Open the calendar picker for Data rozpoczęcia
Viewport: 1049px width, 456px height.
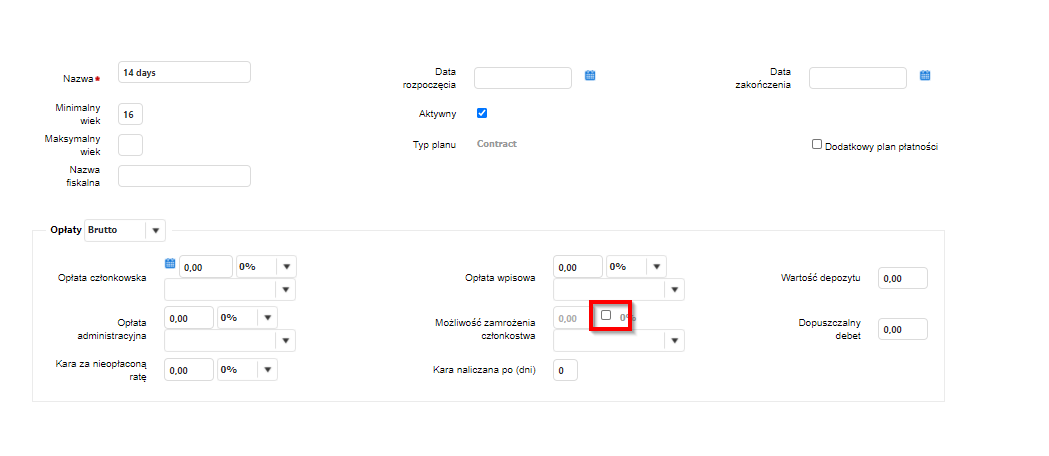(x=590, y=76)
